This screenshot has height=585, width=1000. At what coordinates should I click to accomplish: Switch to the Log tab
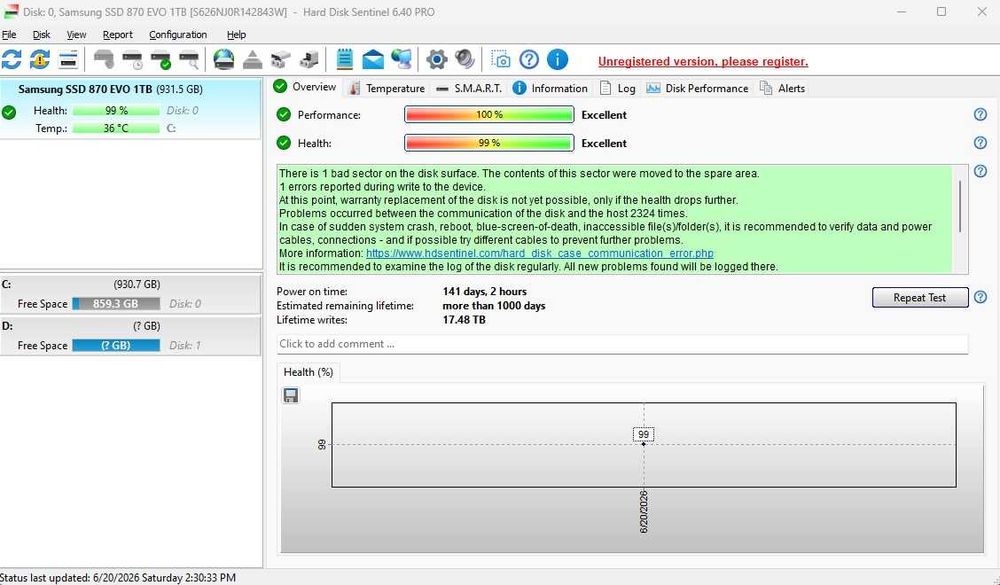click(x=617, y=89)
